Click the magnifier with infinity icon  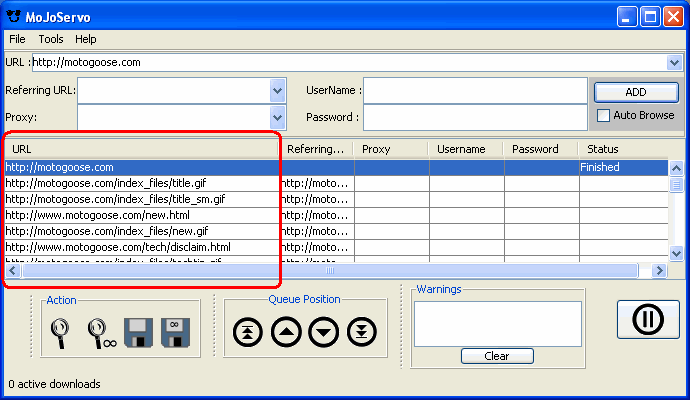coord(100,331)
